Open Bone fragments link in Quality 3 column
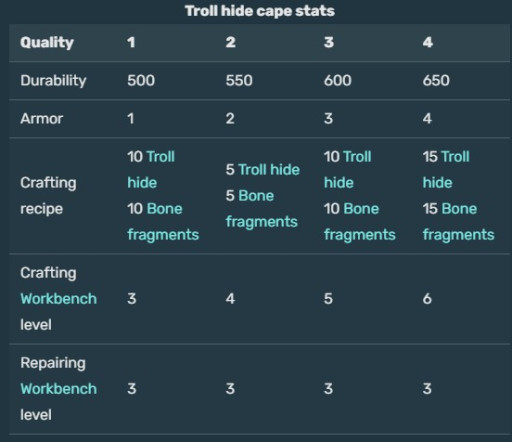Image resolution: width=512 pixels, height=442 pixels. pos(360,222)
